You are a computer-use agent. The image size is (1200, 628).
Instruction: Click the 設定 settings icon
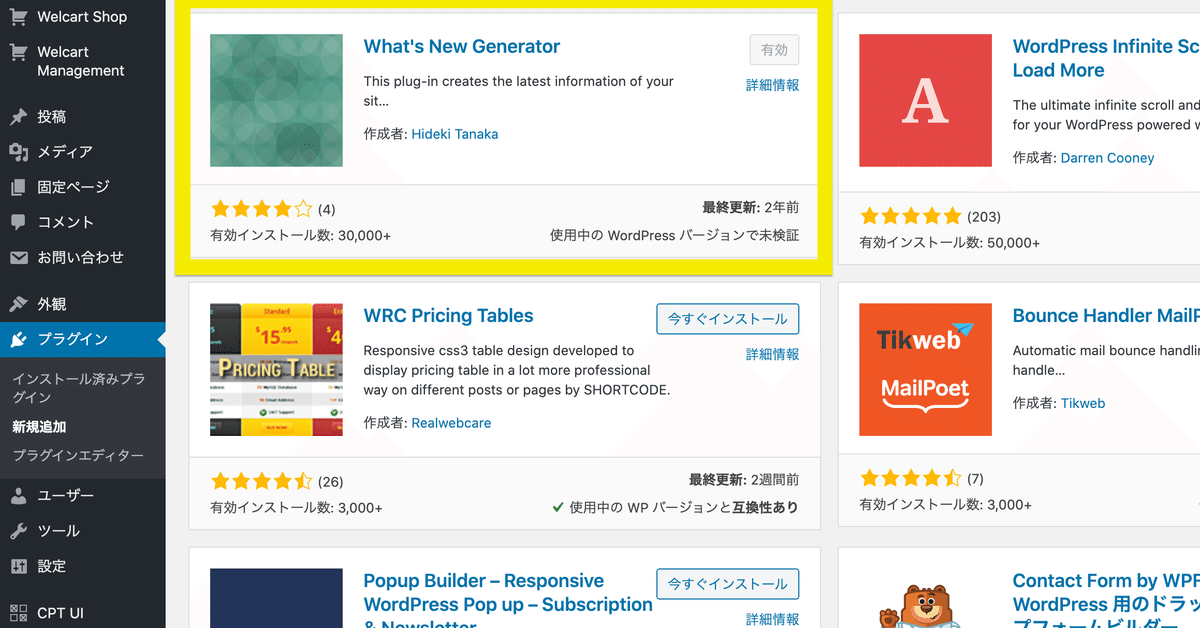[18, 566]
